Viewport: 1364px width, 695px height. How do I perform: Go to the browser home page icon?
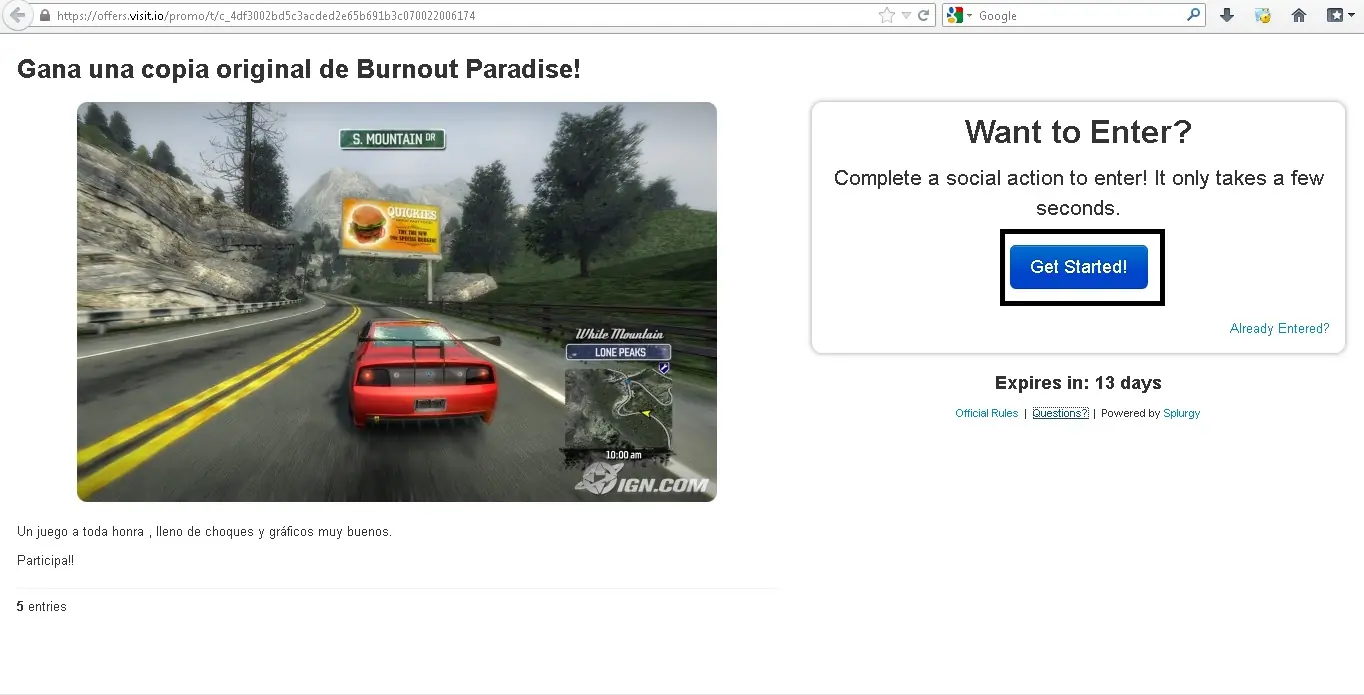tap(1299, 16)
